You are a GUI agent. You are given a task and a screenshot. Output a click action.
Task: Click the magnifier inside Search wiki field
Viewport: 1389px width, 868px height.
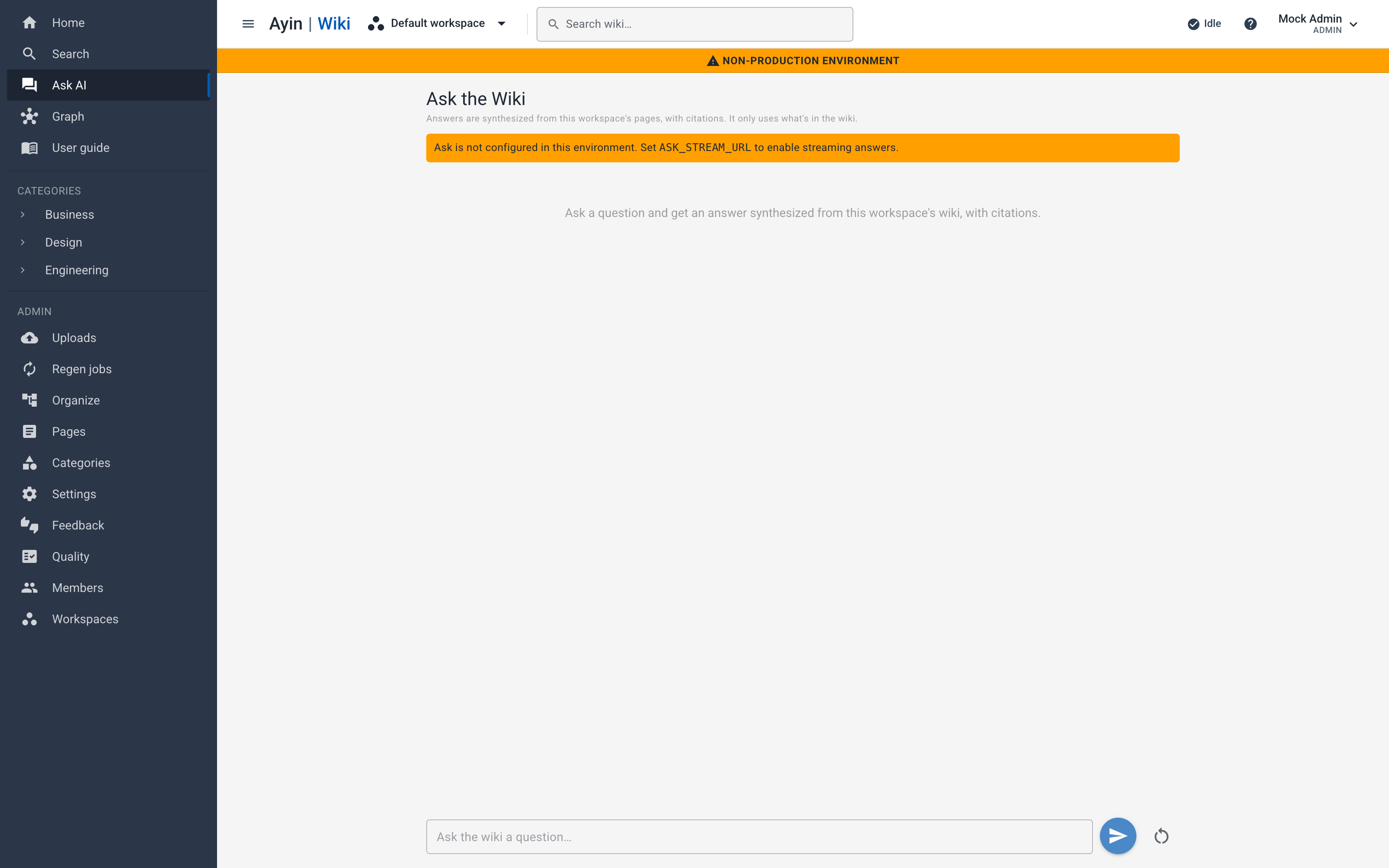[x=553, y=24]
